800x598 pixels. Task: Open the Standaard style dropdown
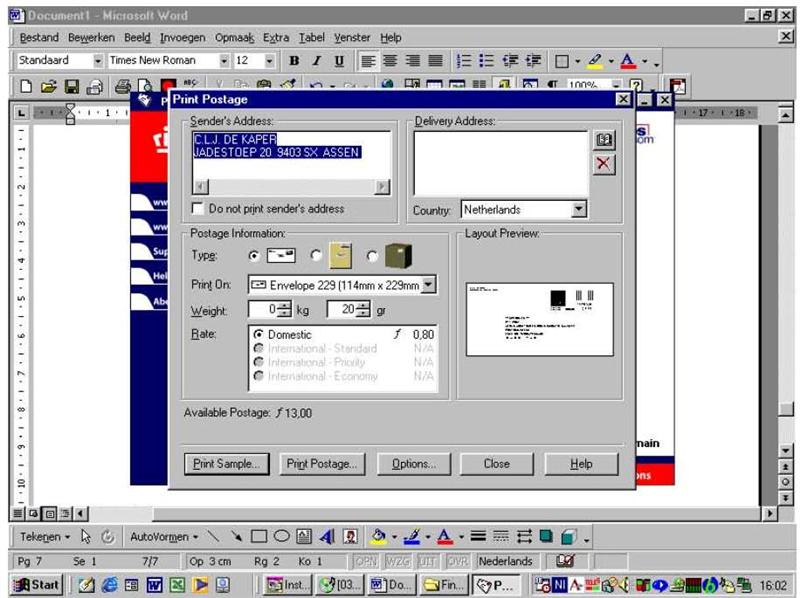tap(97, 61)
